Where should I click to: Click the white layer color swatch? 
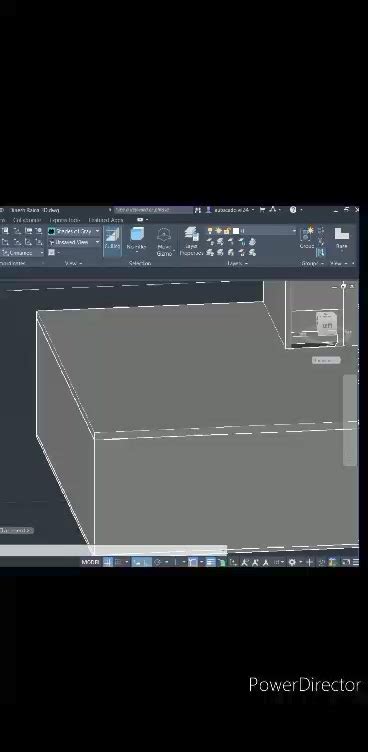[236, 231]
